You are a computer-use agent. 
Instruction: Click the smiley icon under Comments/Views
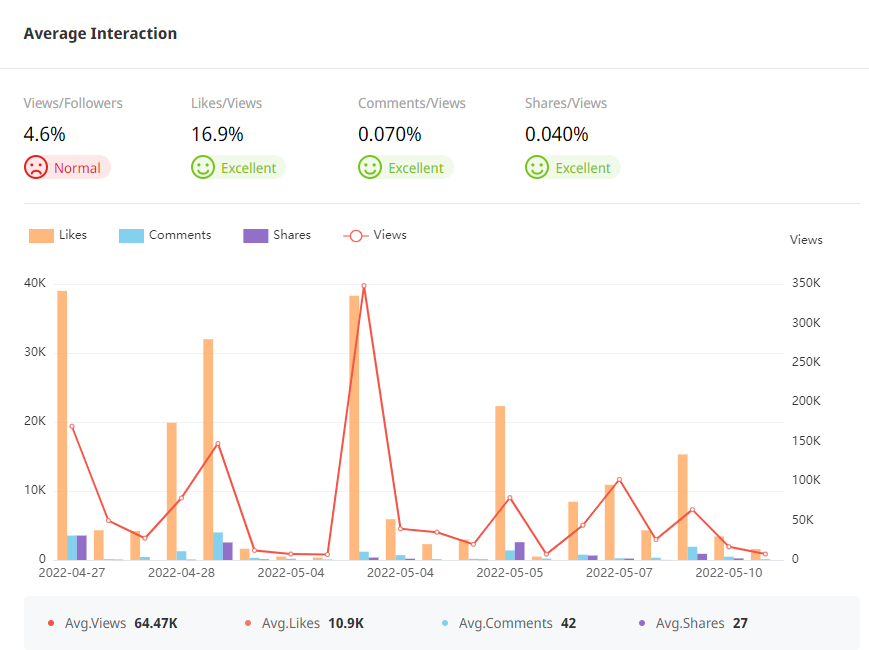point(370,168)
